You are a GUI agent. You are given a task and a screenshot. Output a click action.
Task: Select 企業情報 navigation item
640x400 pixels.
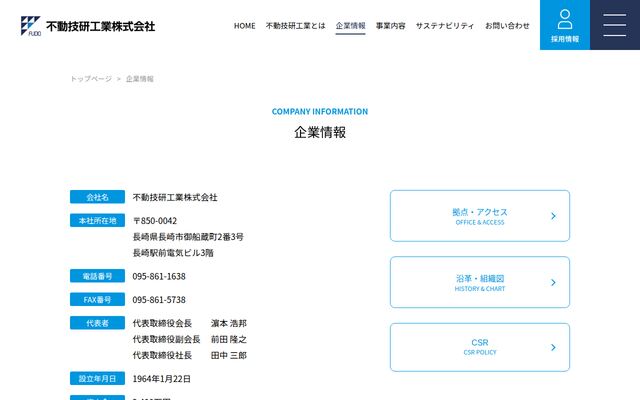(350, 26)
